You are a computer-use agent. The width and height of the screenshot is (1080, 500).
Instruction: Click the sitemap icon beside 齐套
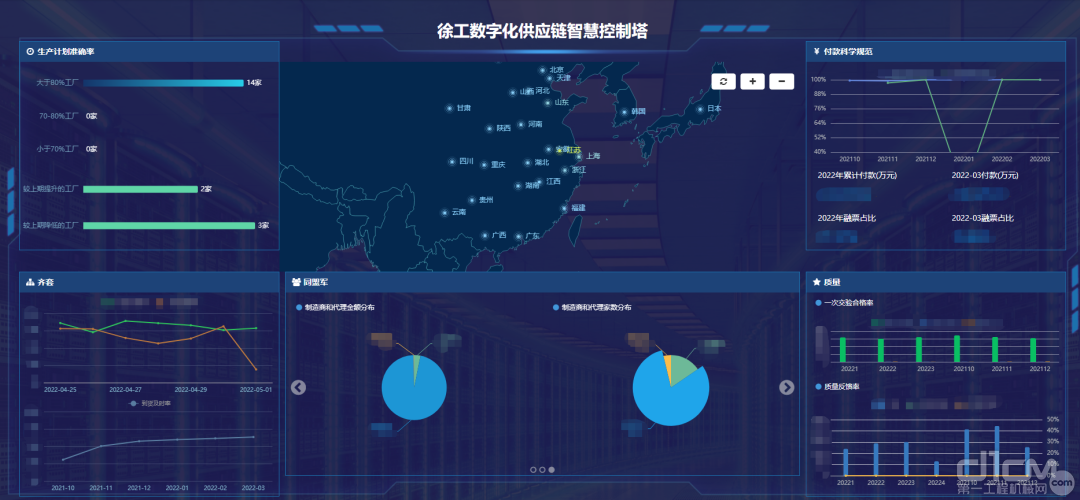[x=30, y=282]
